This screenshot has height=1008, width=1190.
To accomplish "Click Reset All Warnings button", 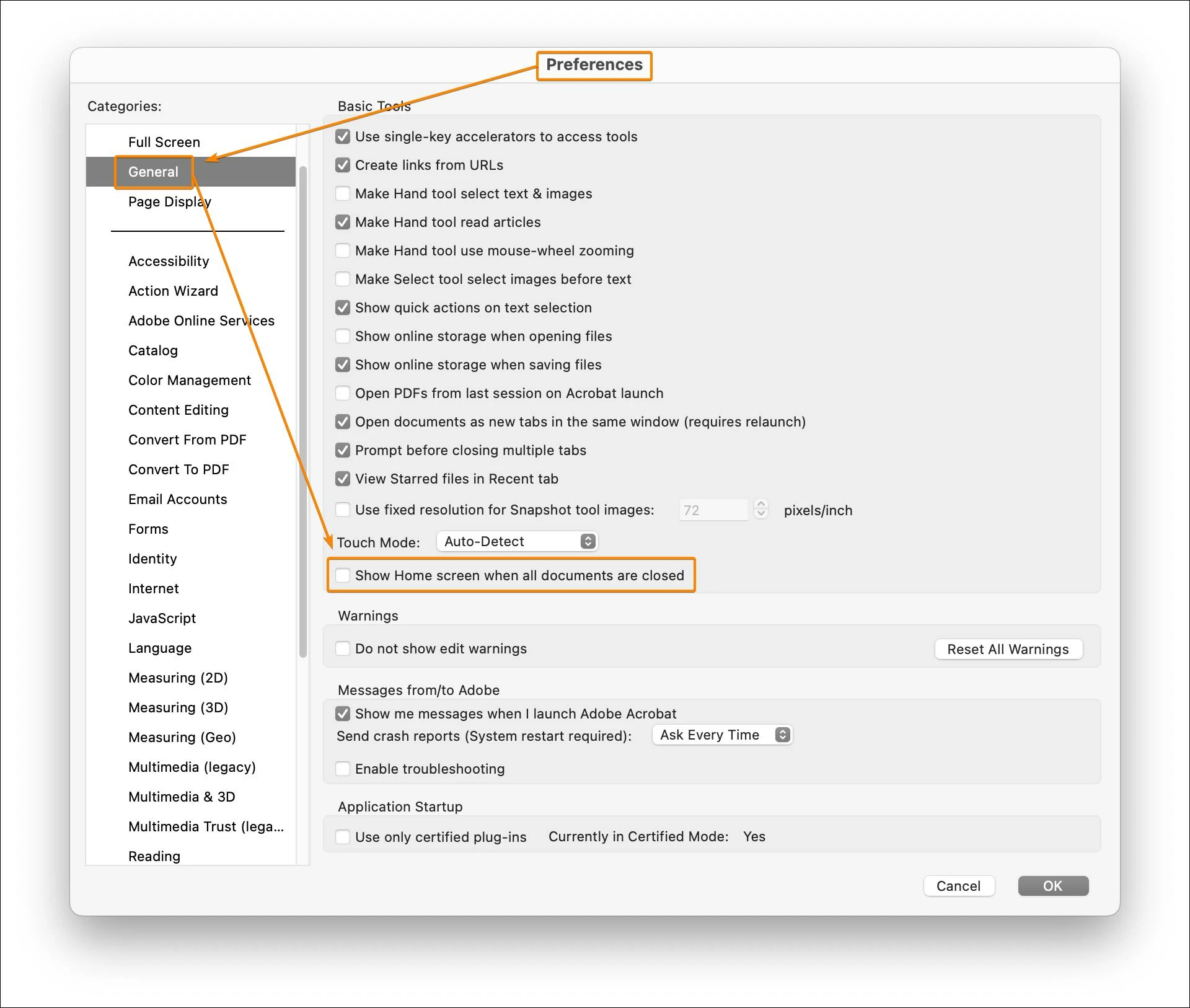I will (x=1008, y=649).
